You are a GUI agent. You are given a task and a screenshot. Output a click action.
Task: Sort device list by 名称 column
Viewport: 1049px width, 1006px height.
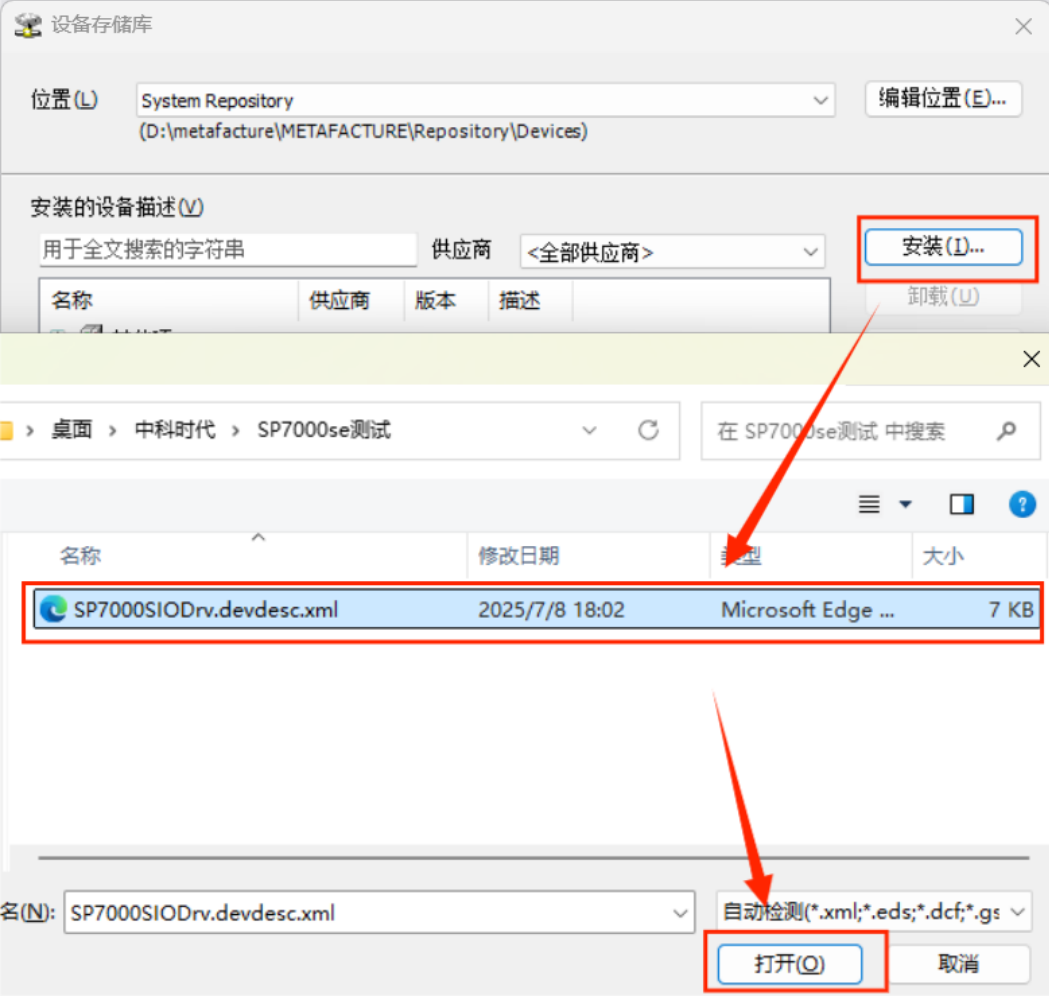(169, 300)
